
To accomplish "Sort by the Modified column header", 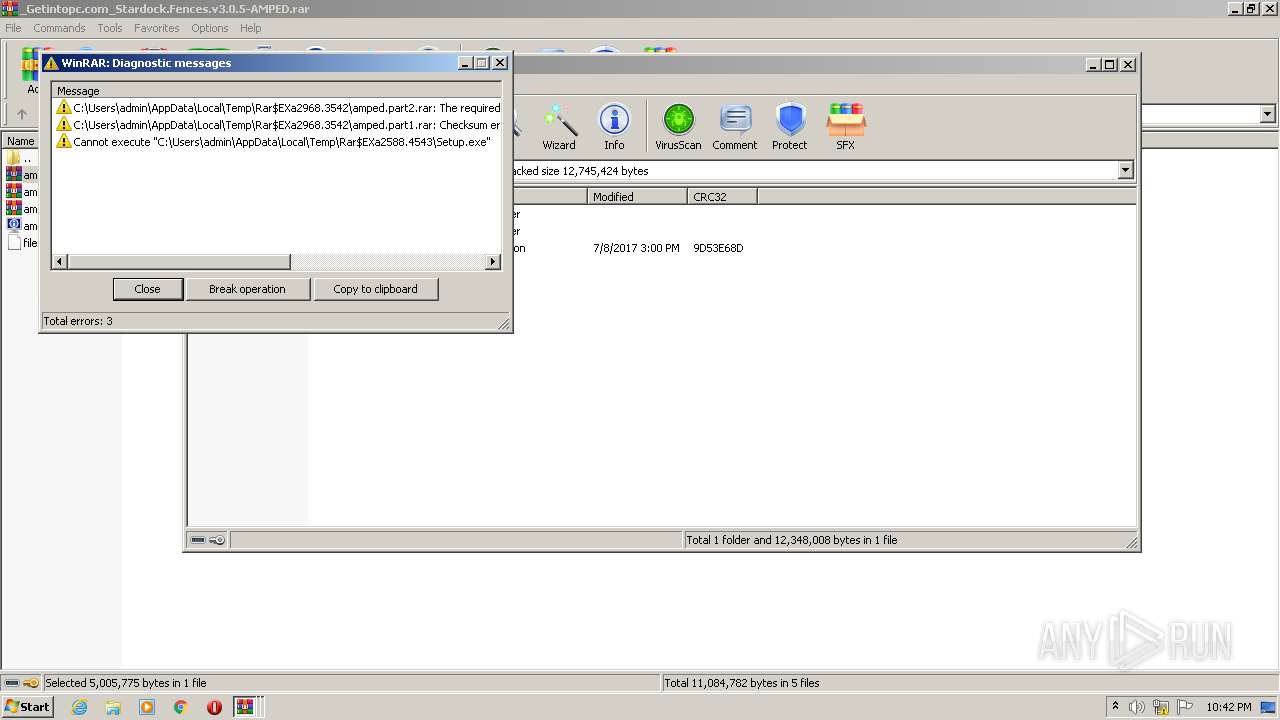I will click(637, 197).
